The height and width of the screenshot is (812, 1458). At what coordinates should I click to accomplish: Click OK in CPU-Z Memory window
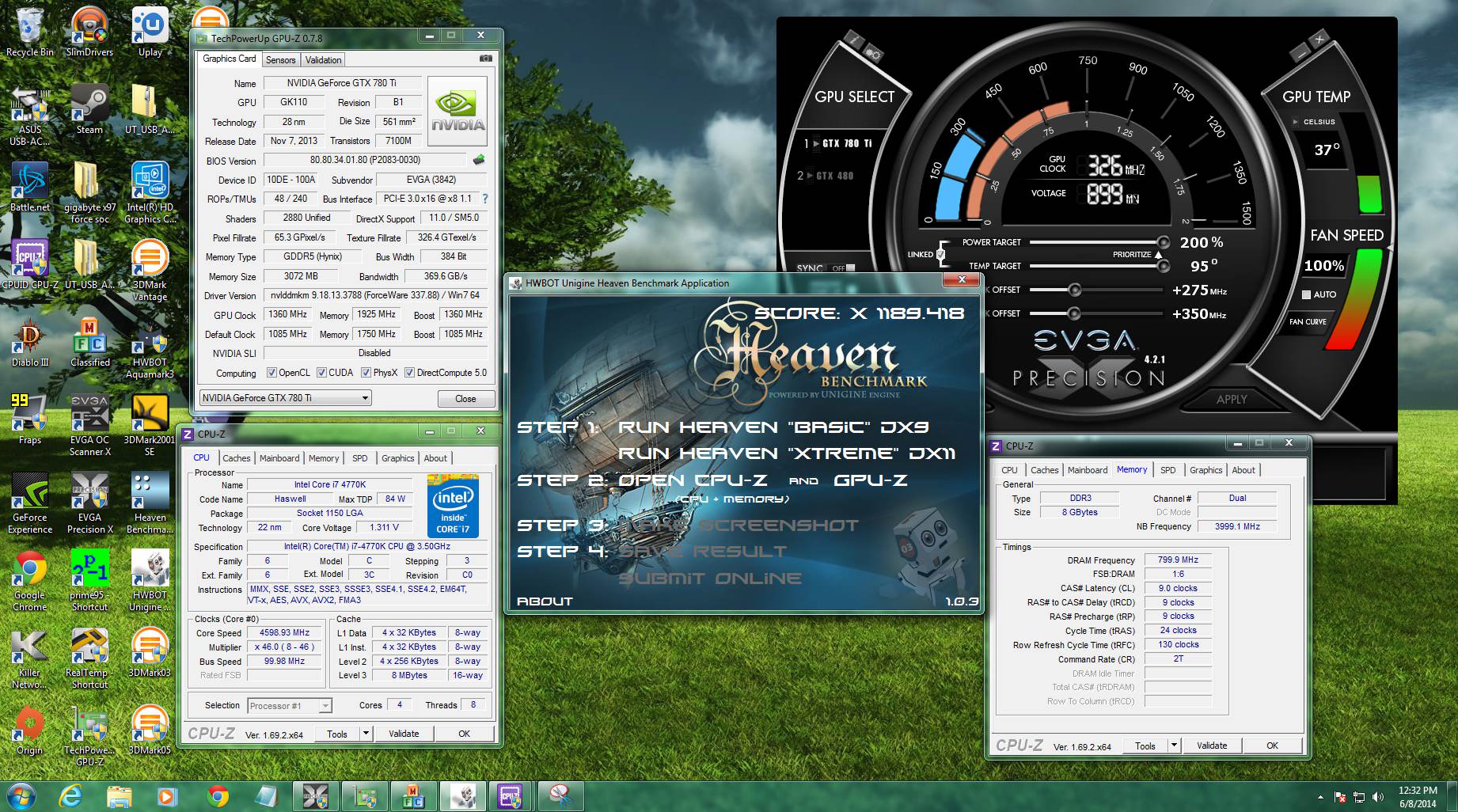coord(1272,746)
